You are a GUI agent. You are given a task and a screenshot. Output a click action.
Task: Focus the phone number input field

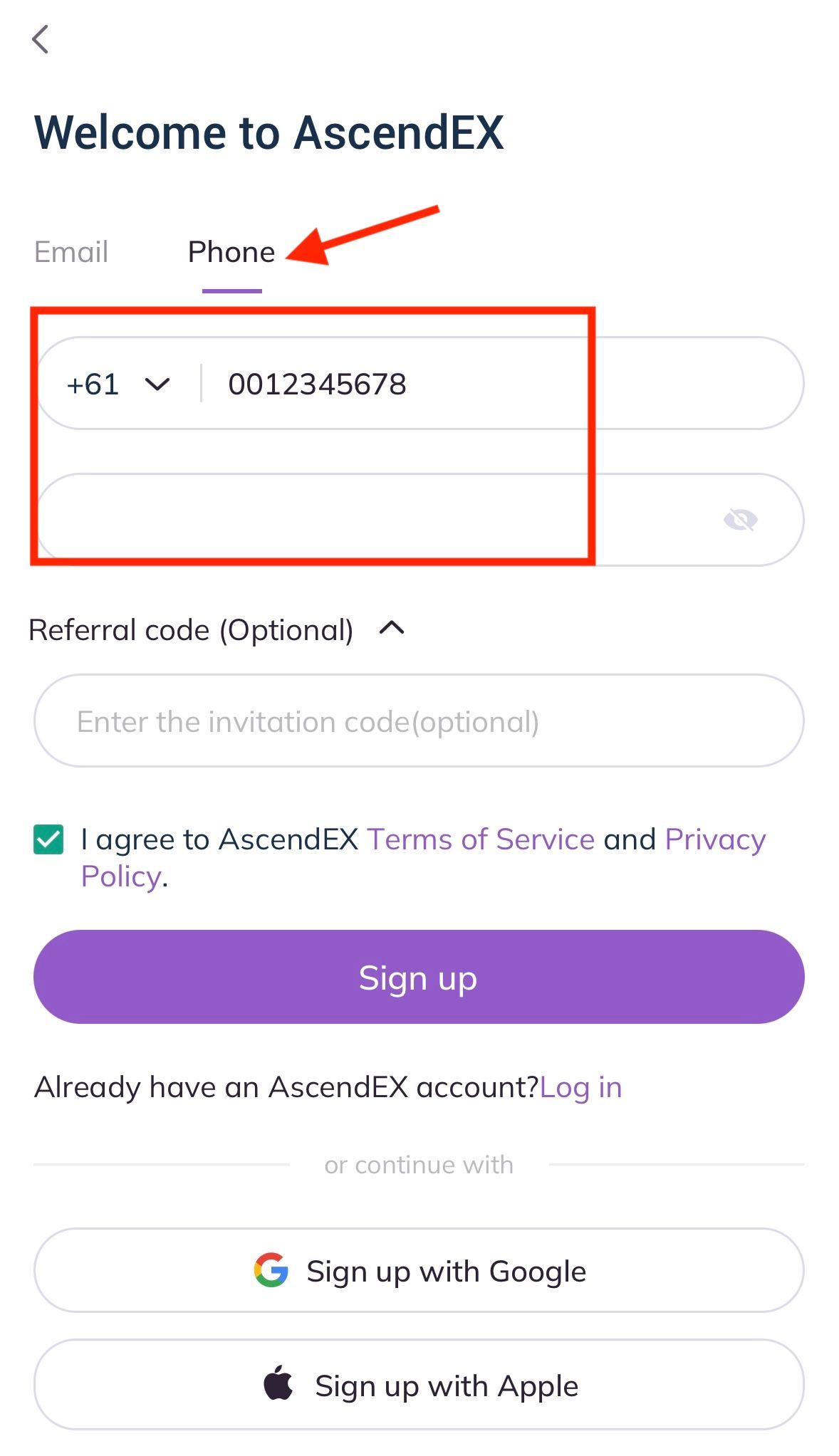click(499, 384)
